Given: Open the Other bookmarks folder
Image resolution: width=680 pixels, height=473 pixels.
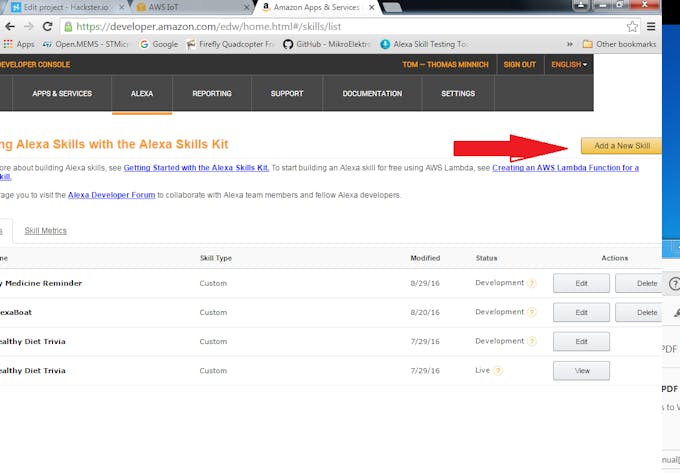Looking at the screenshot, I should pyautogui.click(x=619, y=44).
